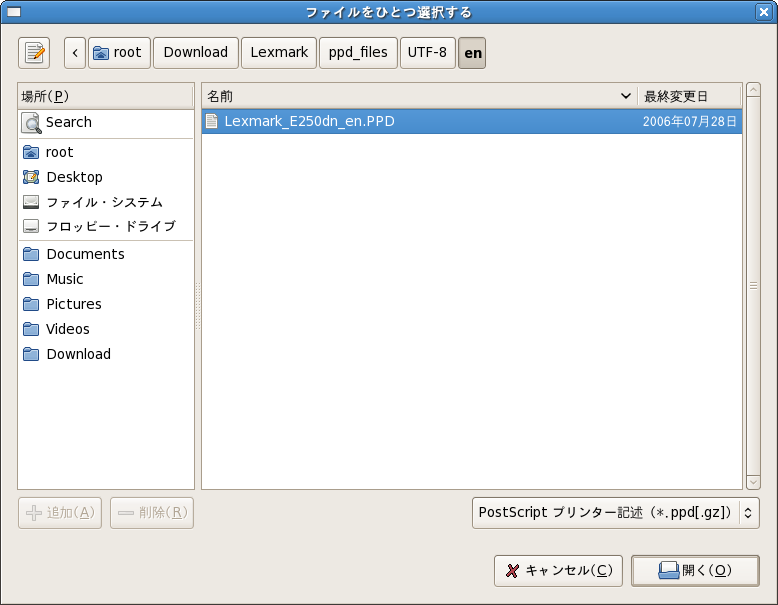The image size is (778, 605).
Task: Select the フロッピー・ドライブ icon
Action: point(31,226)
